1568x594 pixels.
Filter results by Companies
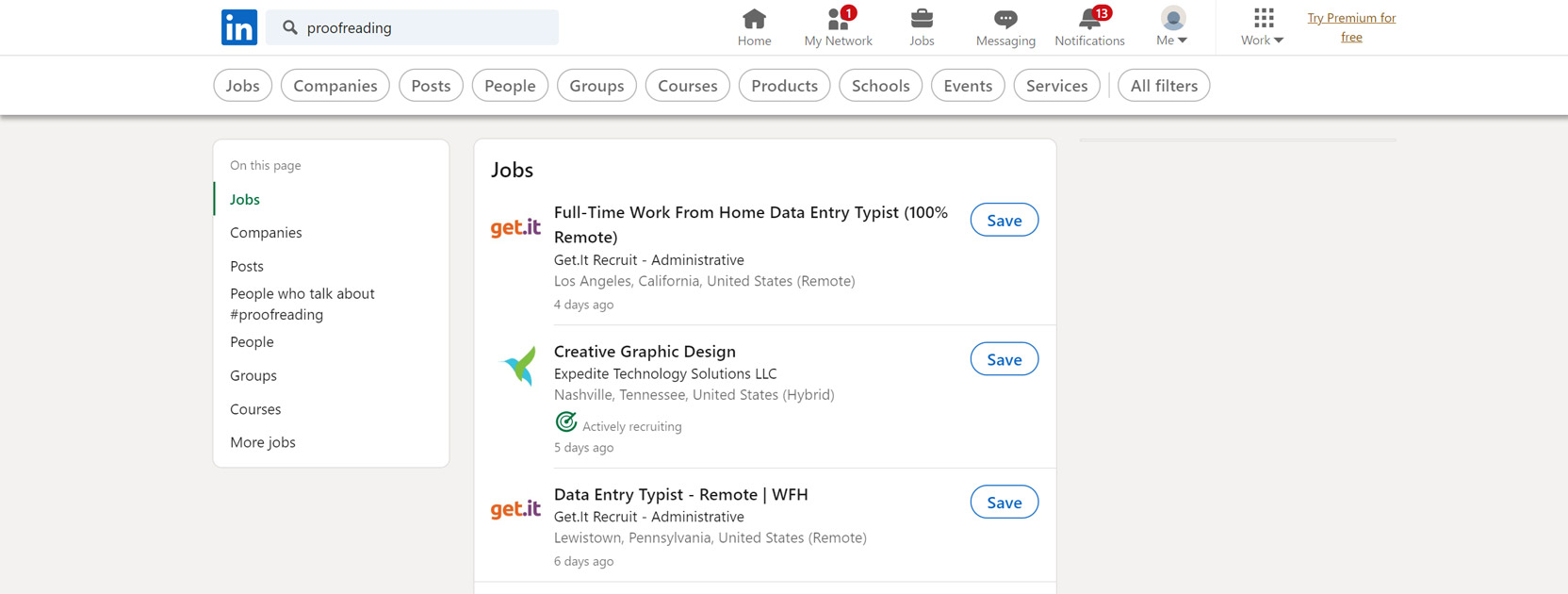(335, 86)
